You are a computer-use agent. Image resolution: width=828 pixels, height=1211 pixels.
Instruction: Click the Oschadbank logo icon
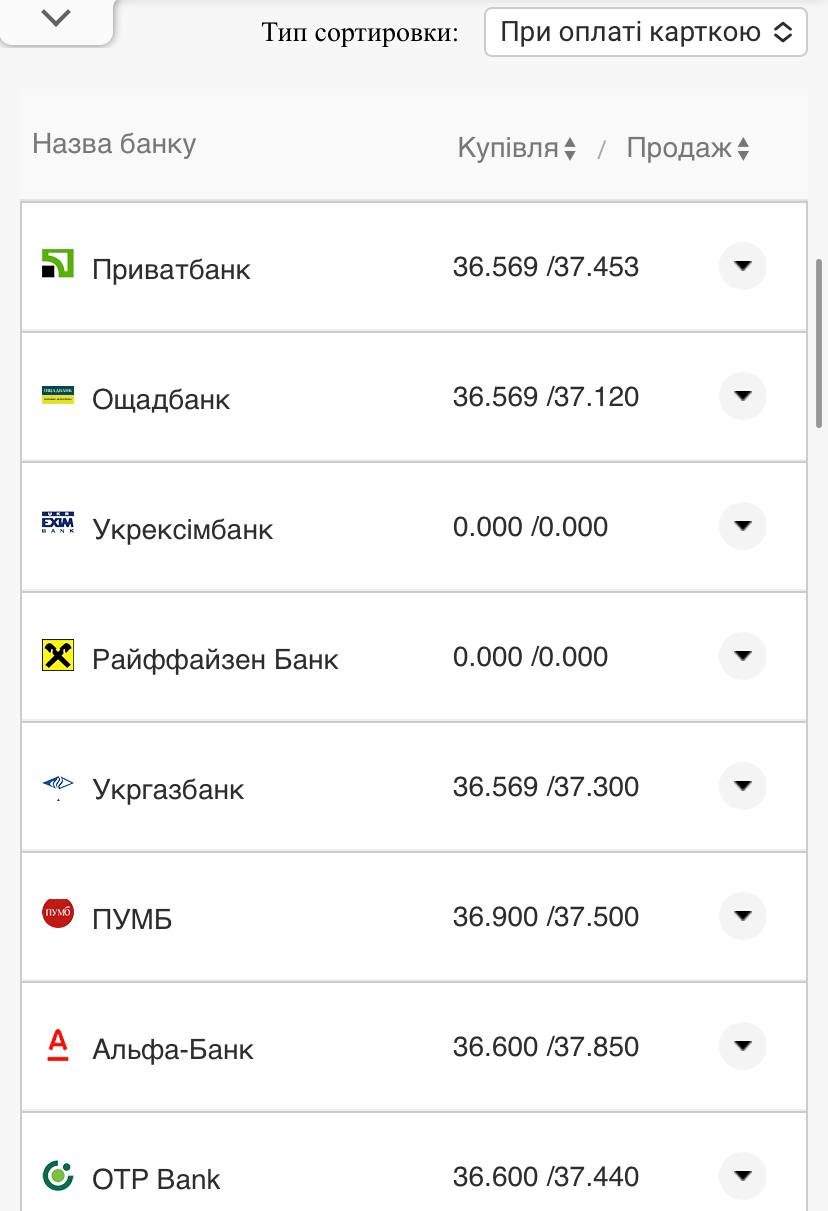tap(58, 395)
